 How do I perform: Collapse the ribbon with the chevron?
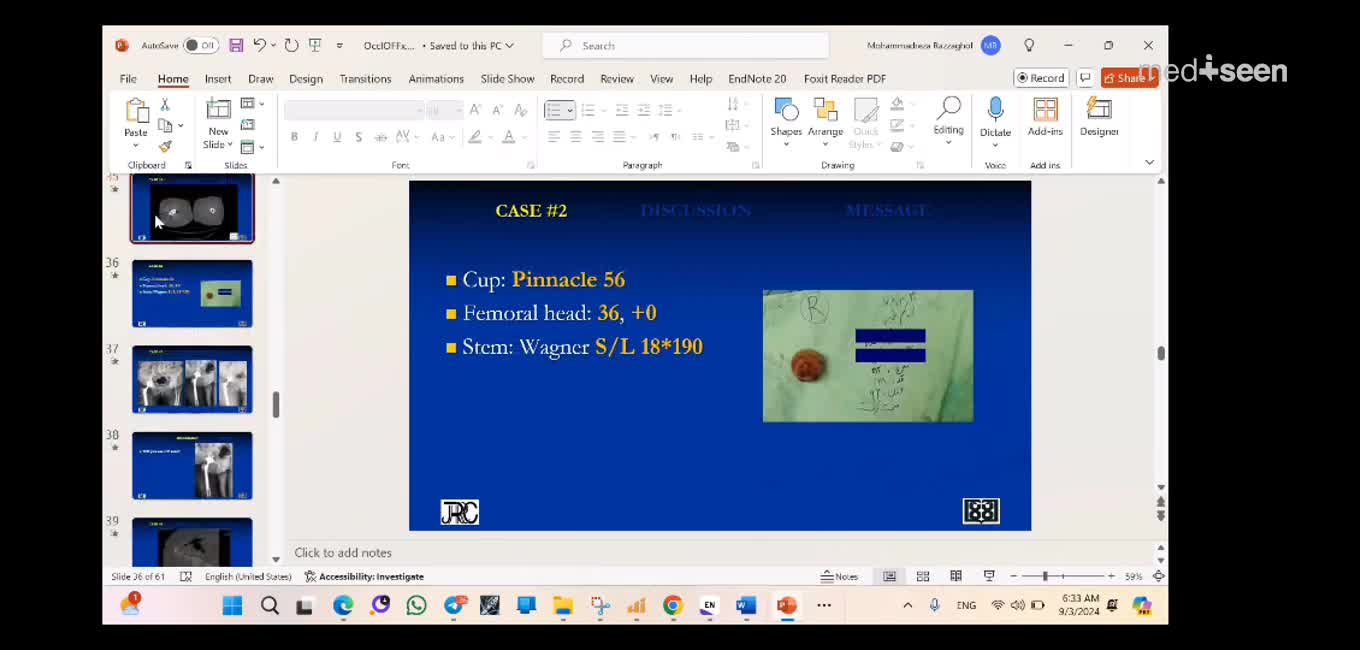point(1149,162)
